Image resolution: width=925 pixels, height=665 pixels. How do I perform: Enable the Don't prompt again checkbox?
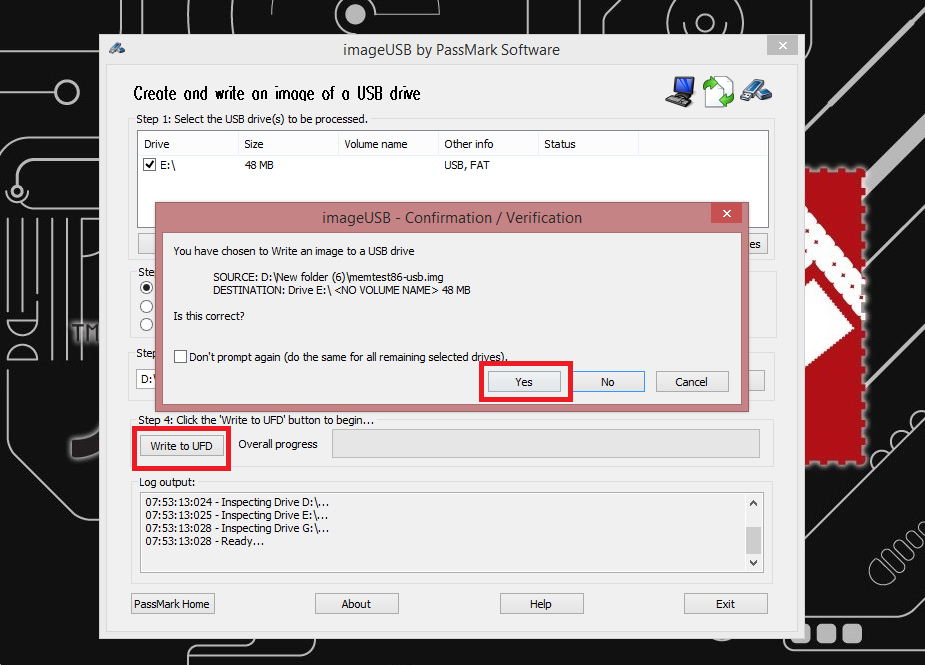181,356
